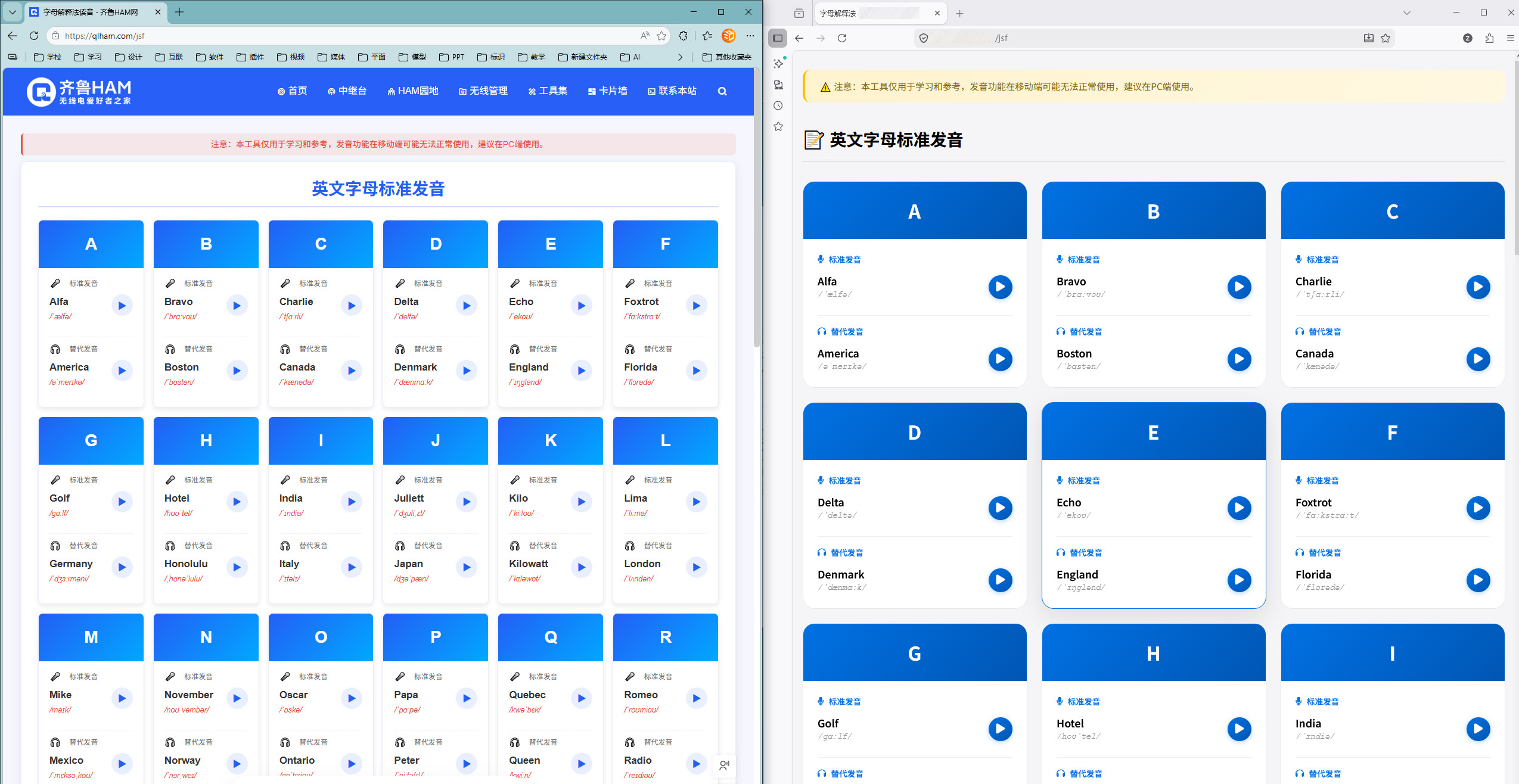Open the 学校 bookmarks folder
Screen dimensions: 1519x784
[x=48, y=57]
